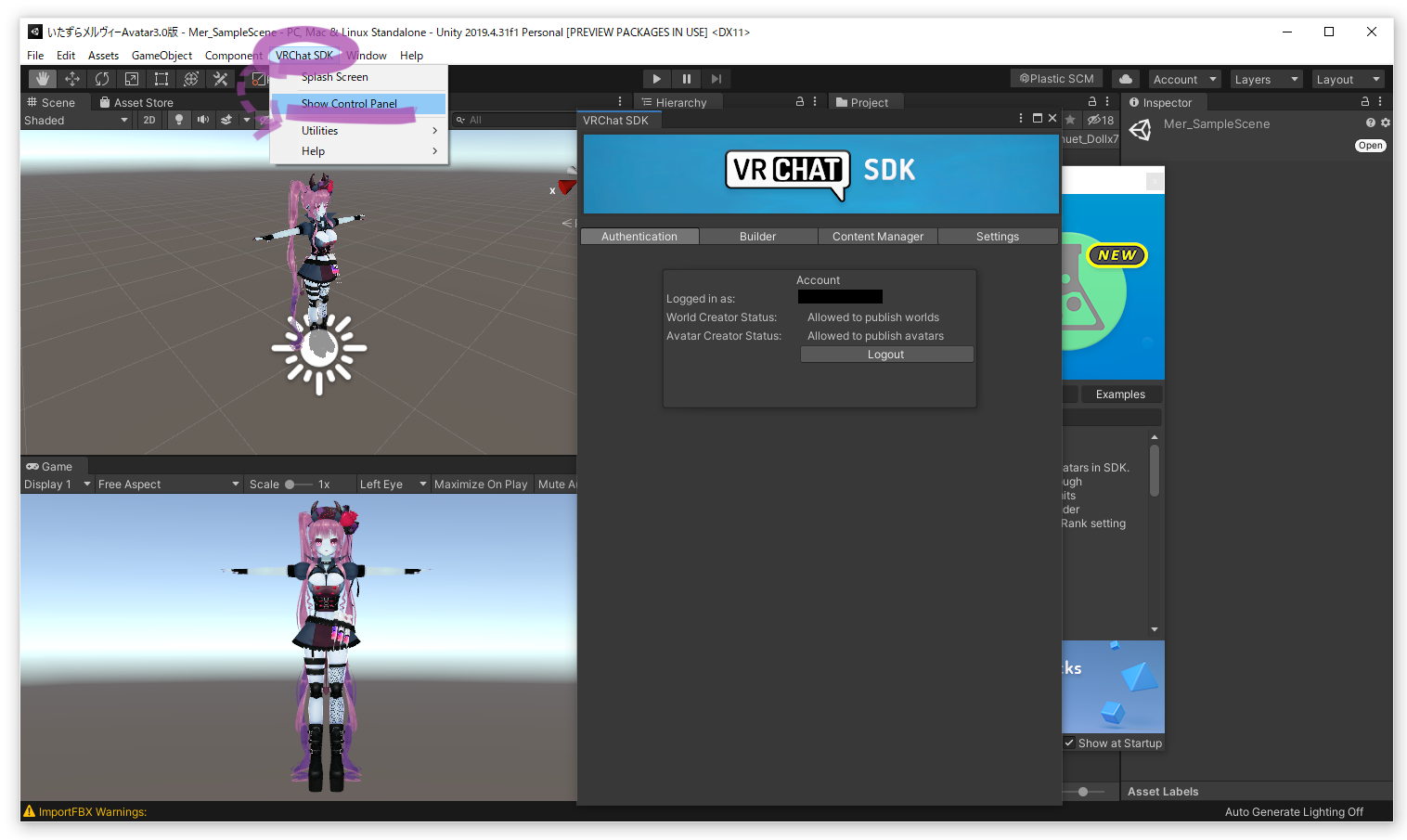This screenshot has height=840, width=1407.
Task: Toggle scene lighting bulb icon
Action: point(178,120)
